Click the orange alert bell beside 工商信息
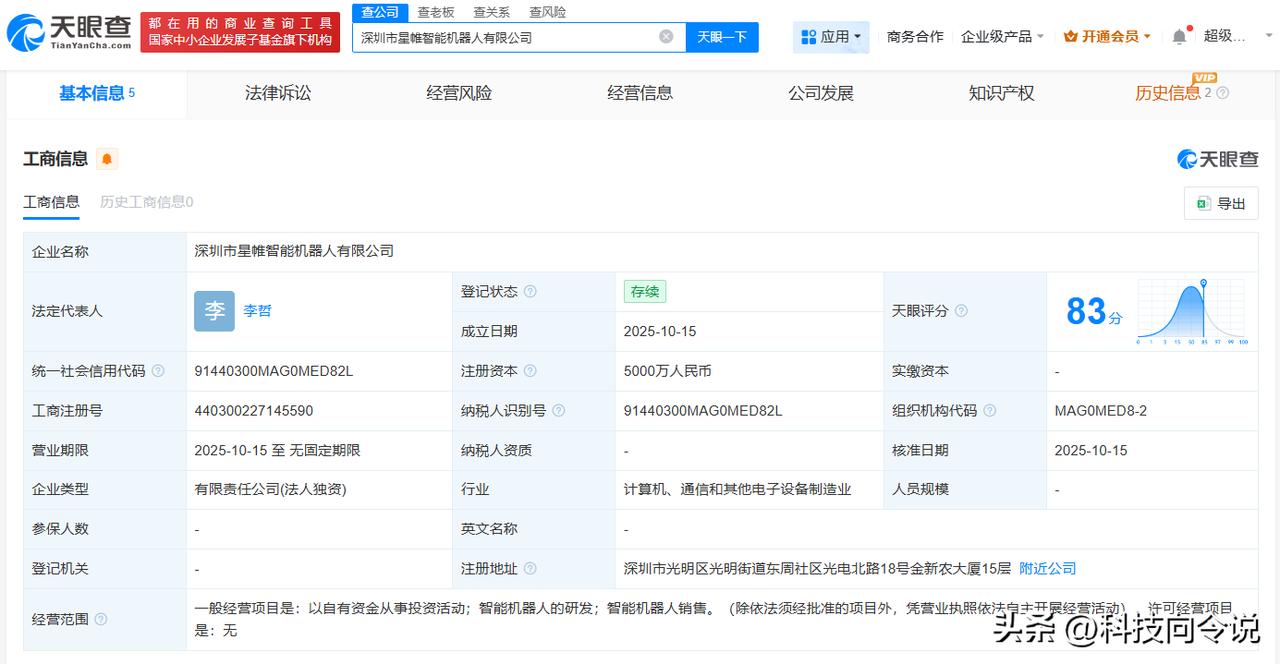 click(106, 159)
